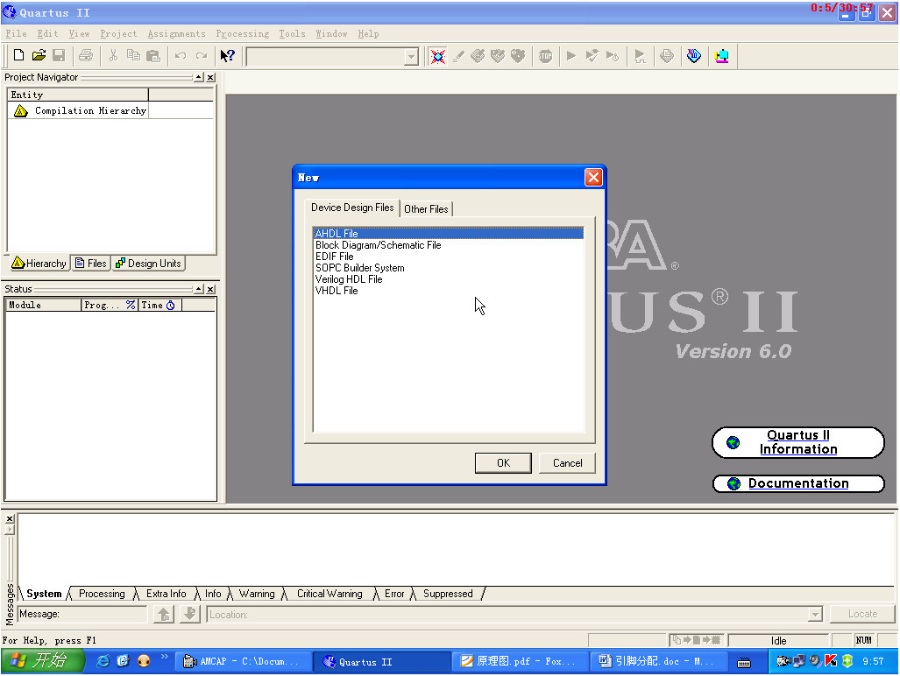Click the Copy toolbar icon
900x676 pixels.
coord(133,56)
